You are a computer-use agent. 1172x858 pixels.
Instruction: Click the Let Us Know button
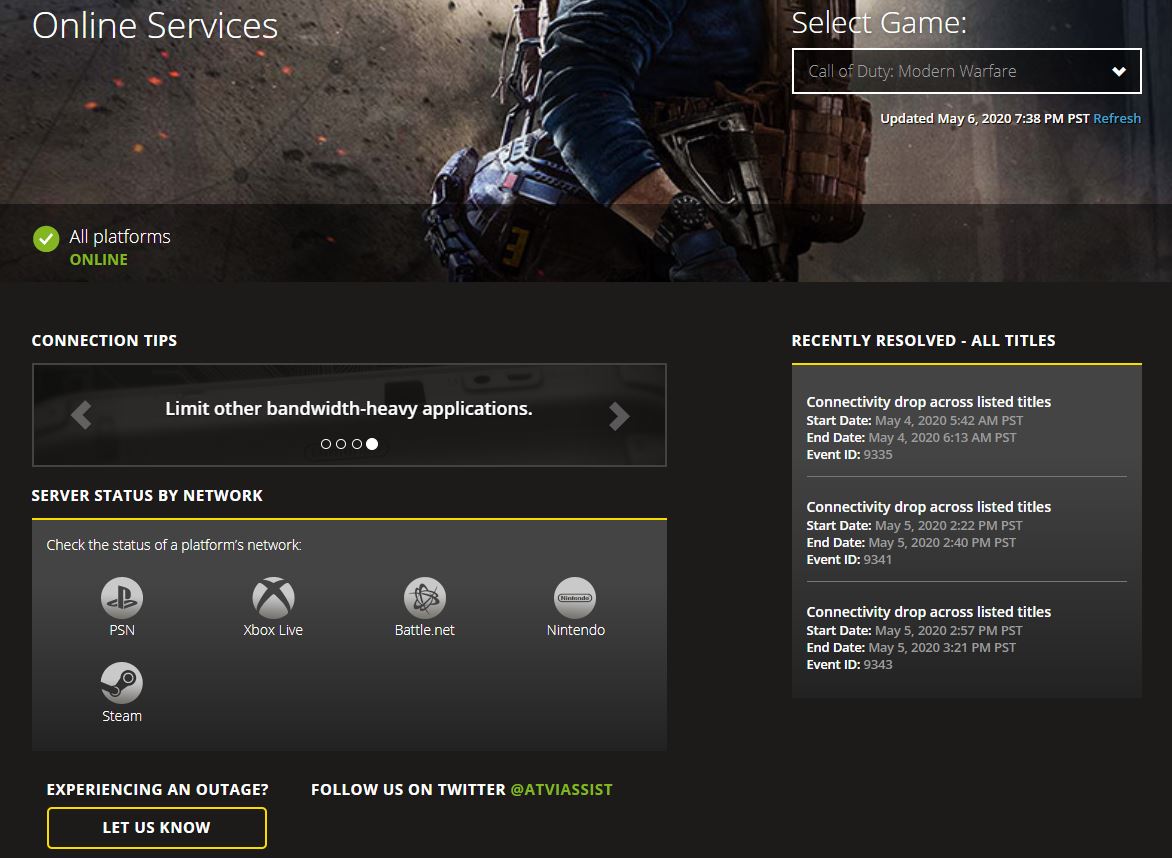pyautogui.click(x=157, y=827)
